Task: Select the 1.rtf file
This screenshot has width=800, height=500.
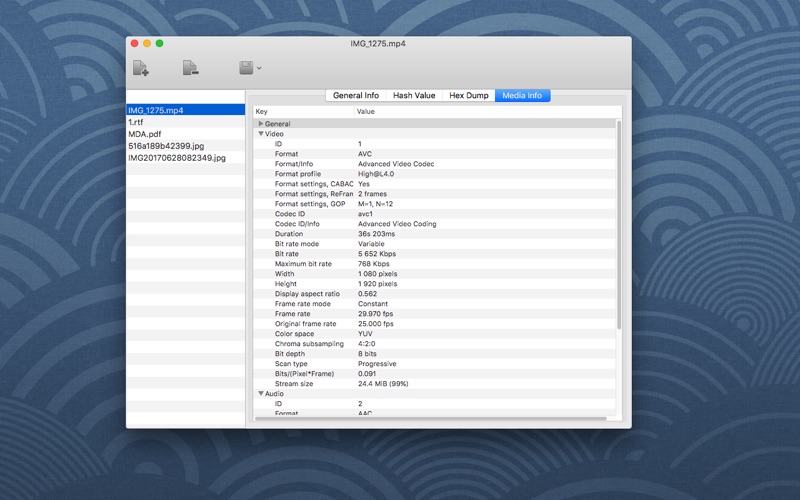Action: pyautogui.click(x=185, y=122)
